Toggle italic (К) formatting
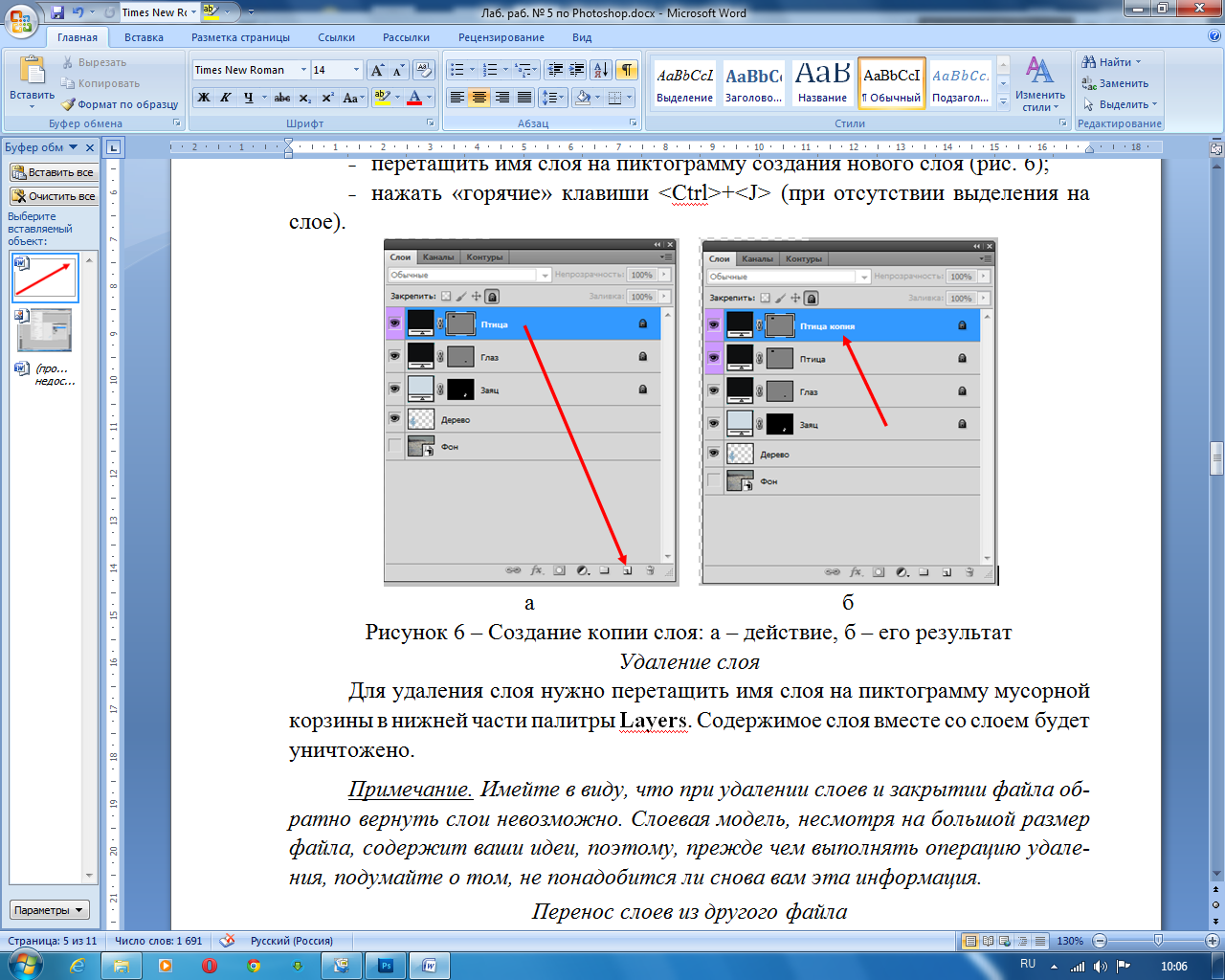The height and width of the screenshot is (980, 1225). (x=226, y=98)
